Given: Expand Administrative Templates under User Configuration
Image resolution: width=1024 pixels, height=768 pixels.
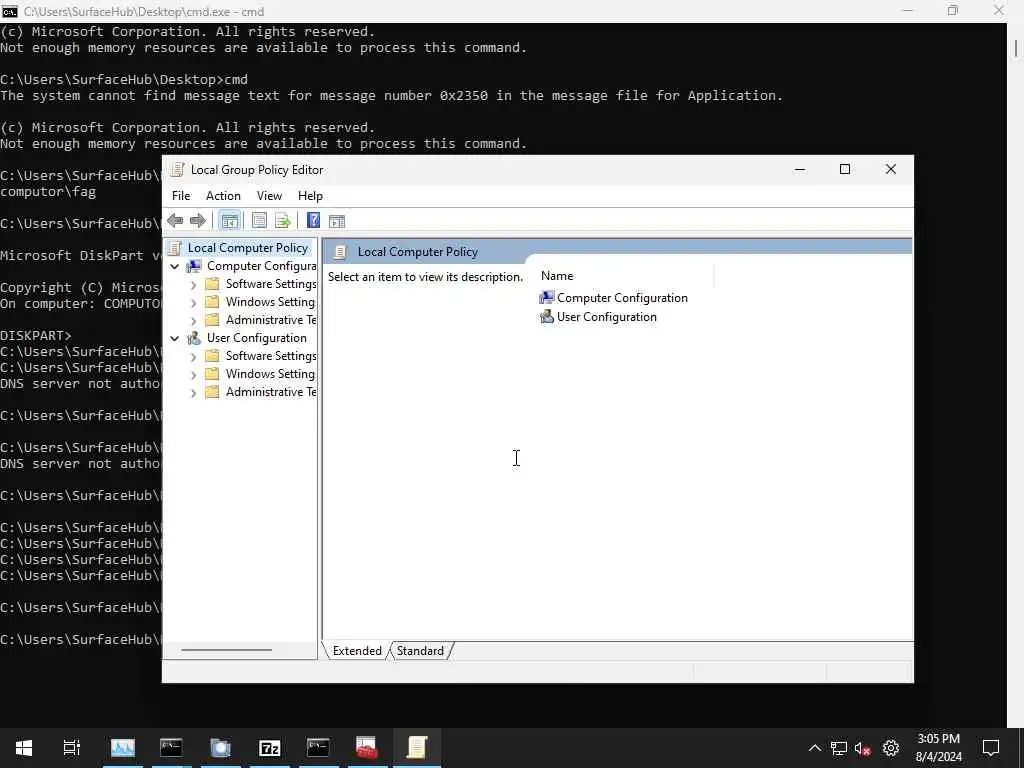Looking at the screenshot, I should point(193,392).
